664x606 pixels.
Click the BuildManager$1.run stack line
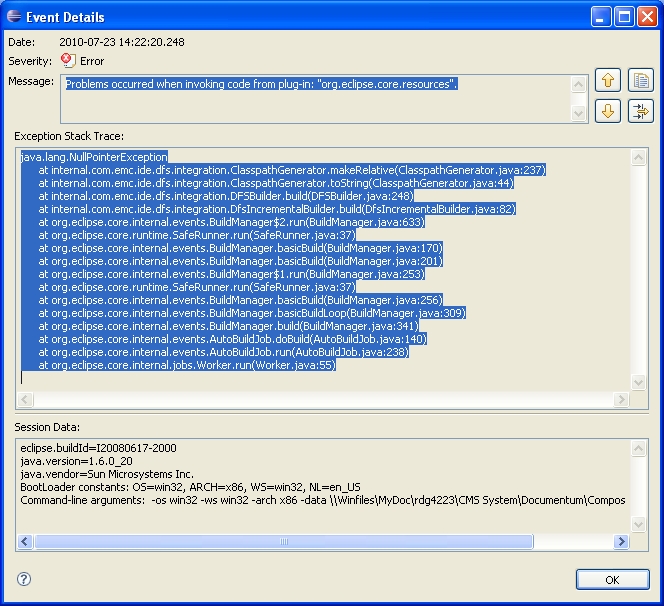click(x=231, y=274)
